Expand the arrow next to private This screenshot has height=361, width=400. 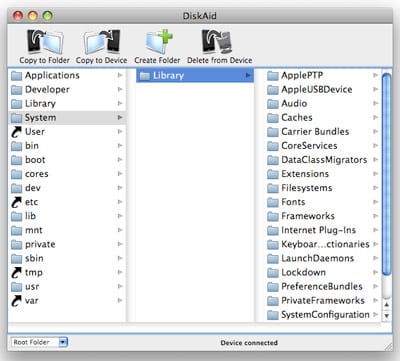click(x=120, y=244)
